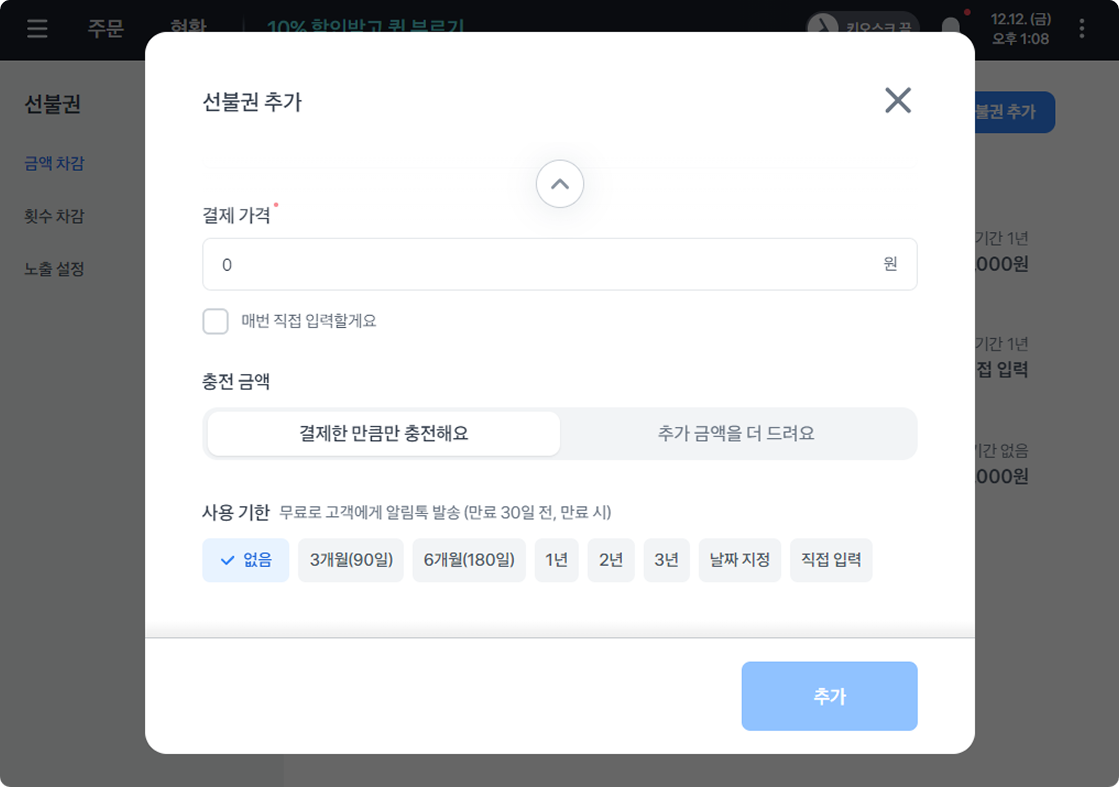Select 없음 usage period chip
The height and width of the screenshot is (787, 1119).
246,560
